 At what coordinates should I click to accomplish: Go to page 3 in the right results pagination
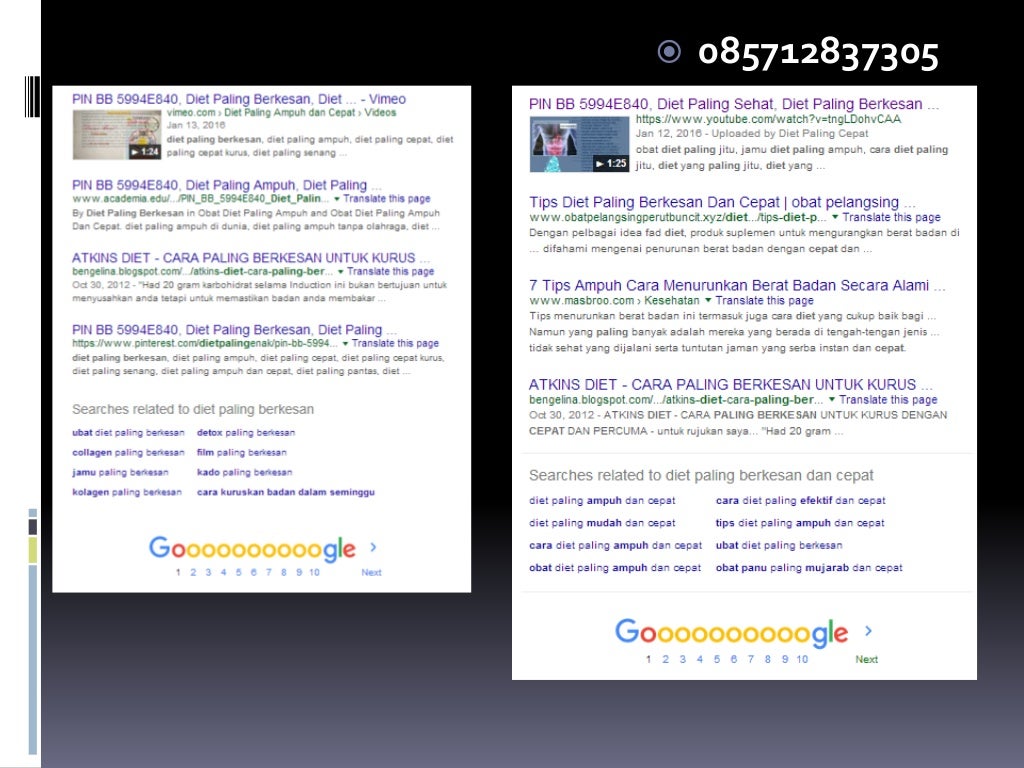click(682, 659)
